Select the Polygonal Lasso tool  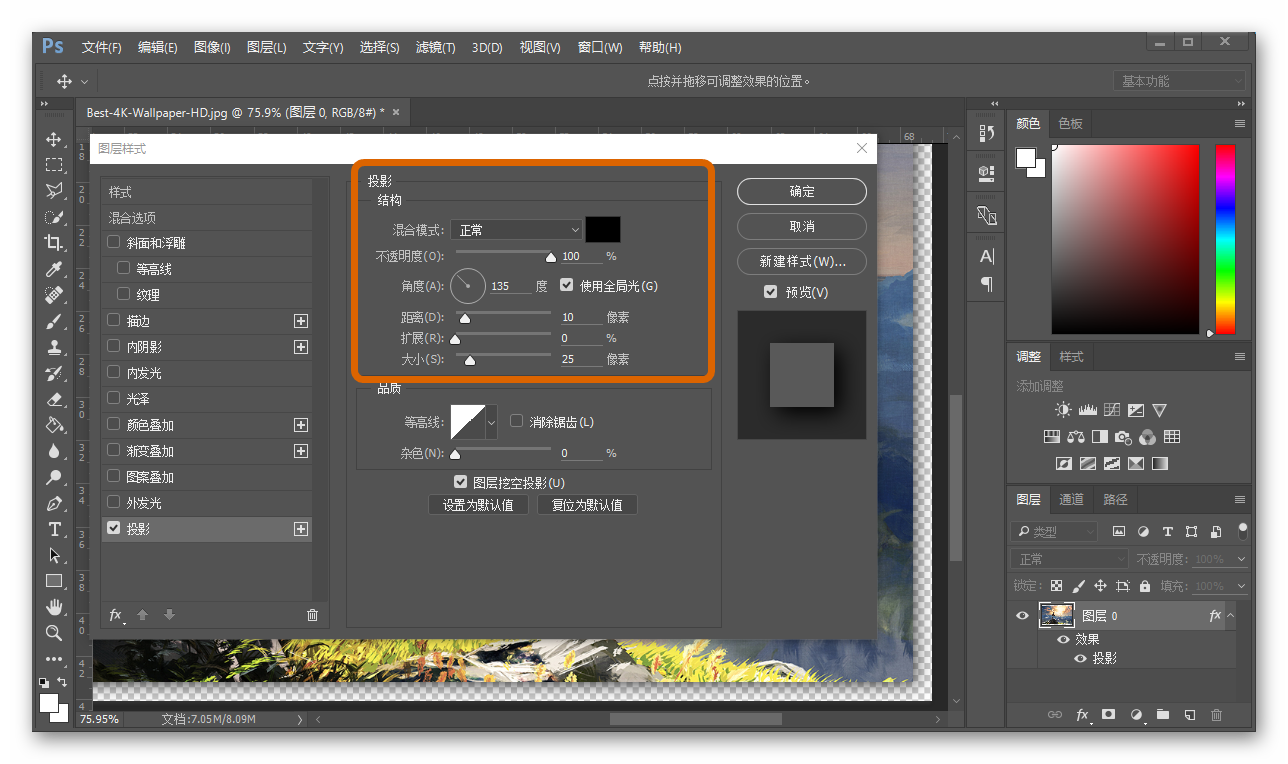coord(54,191)
